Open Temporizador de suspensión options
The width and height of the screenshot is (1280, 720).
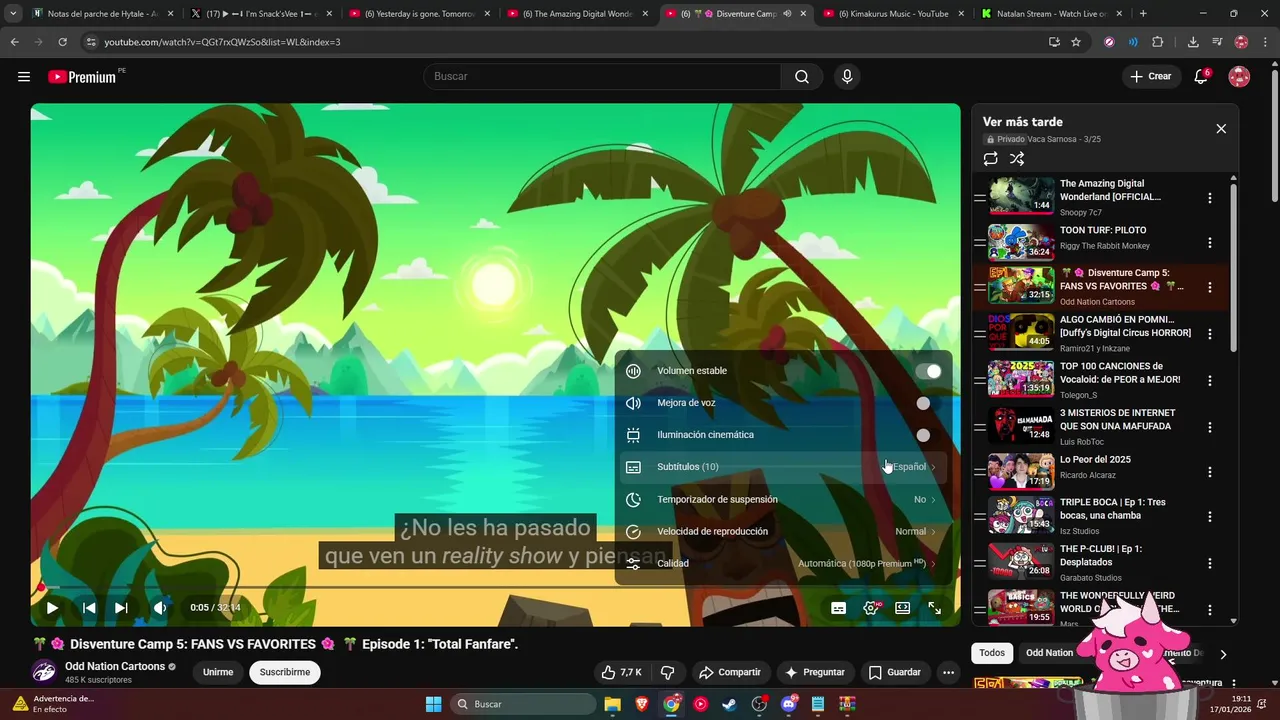coord(783,499)
